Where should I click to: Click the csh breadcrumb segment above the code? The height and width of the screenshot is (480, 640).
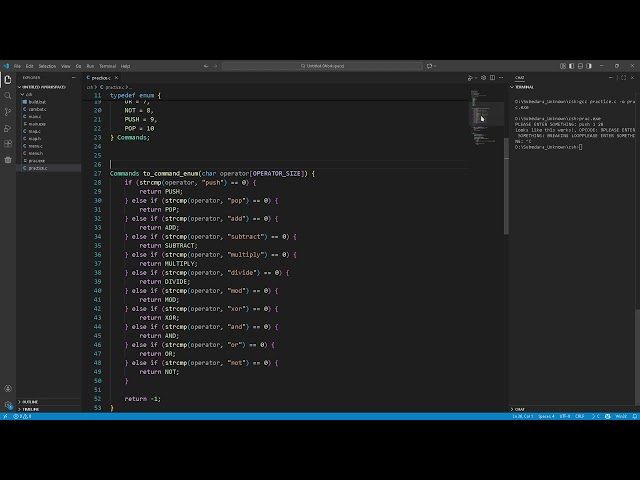coord(90,87)
